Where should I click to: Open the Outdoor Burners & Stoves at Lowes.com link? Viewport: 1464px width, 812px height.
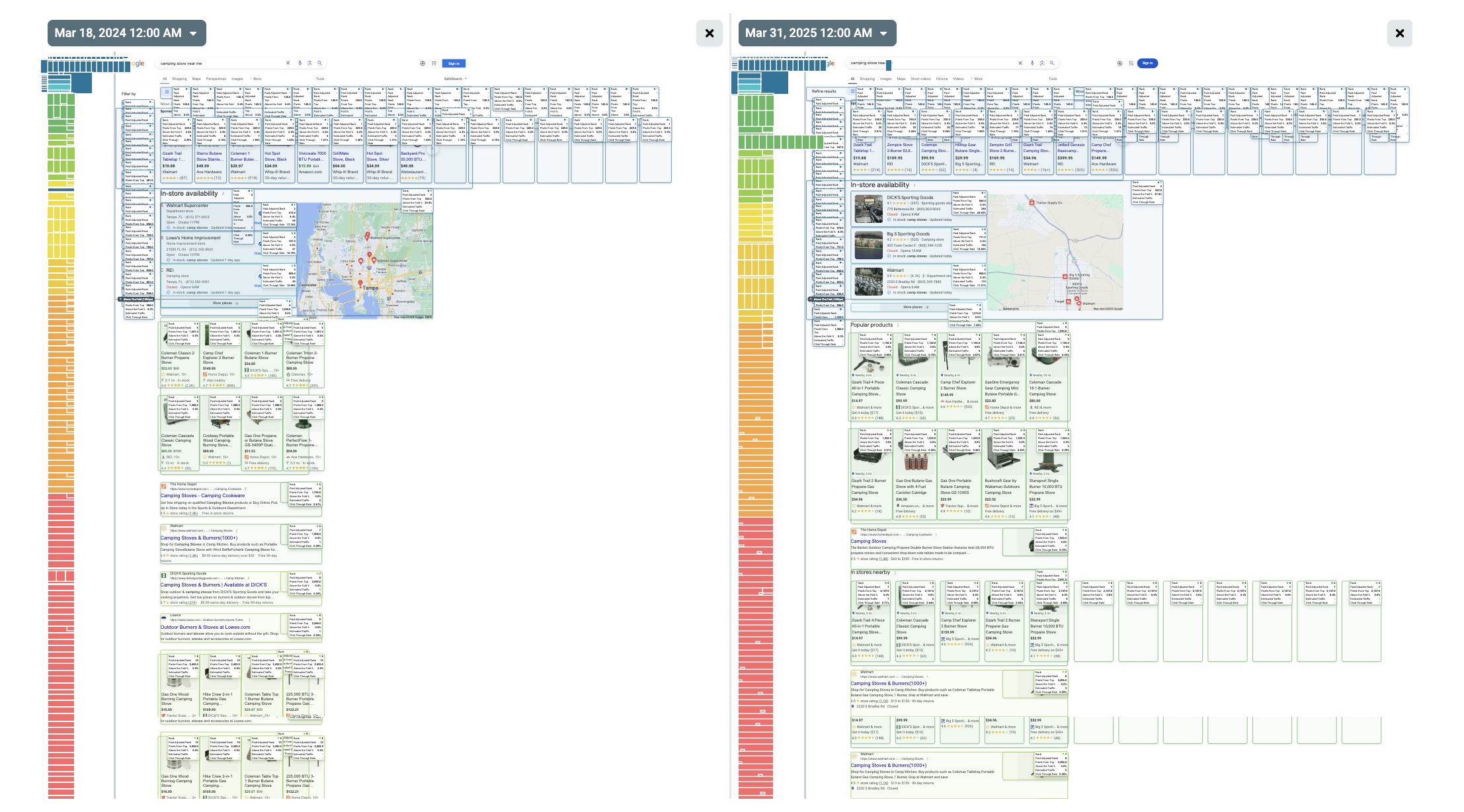pos(205,628)
